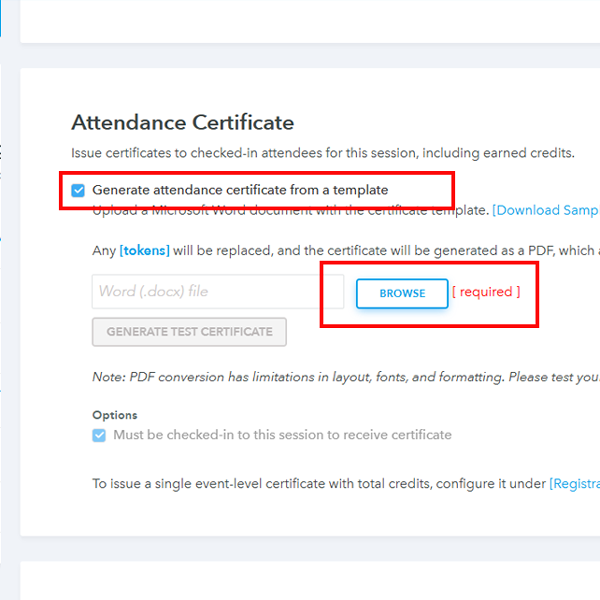Click the Options section label

point(115,415)
